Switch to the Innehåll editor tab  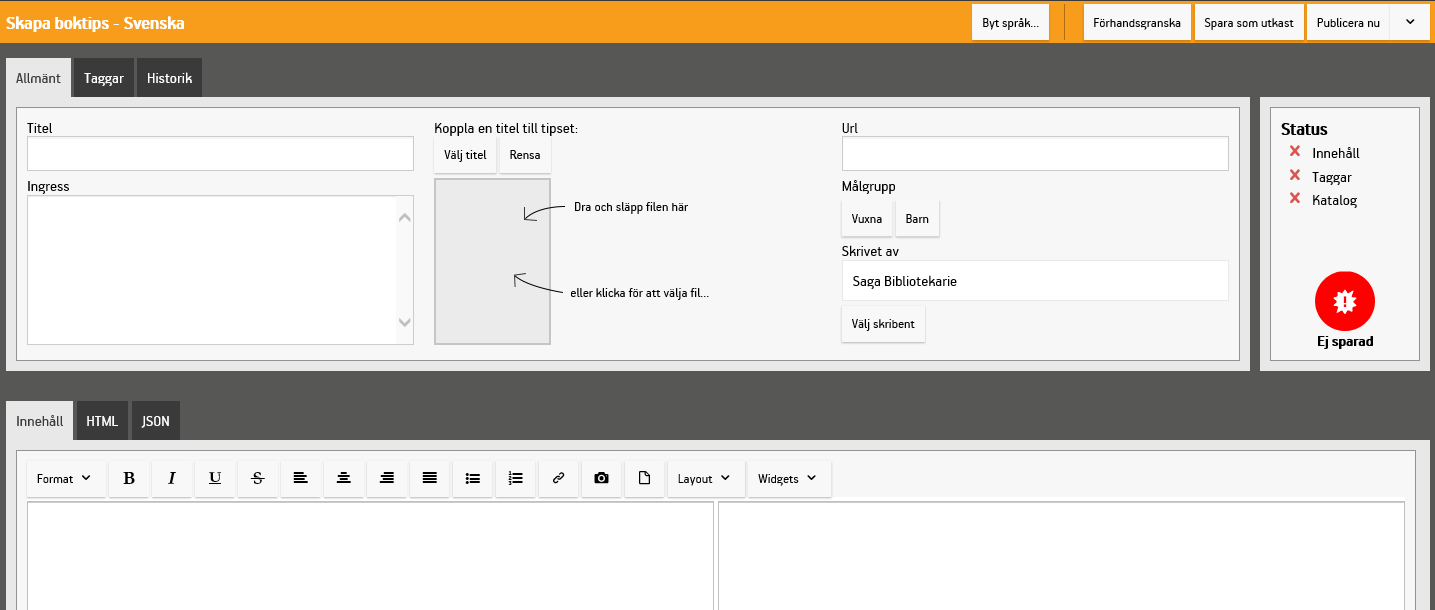pyautogui.click(x=40, y=421)
